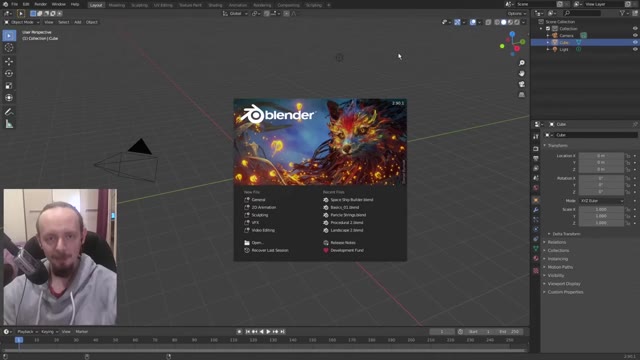Open the Render menu
This screenshot has height=360, width=640.
coord(40,4)
